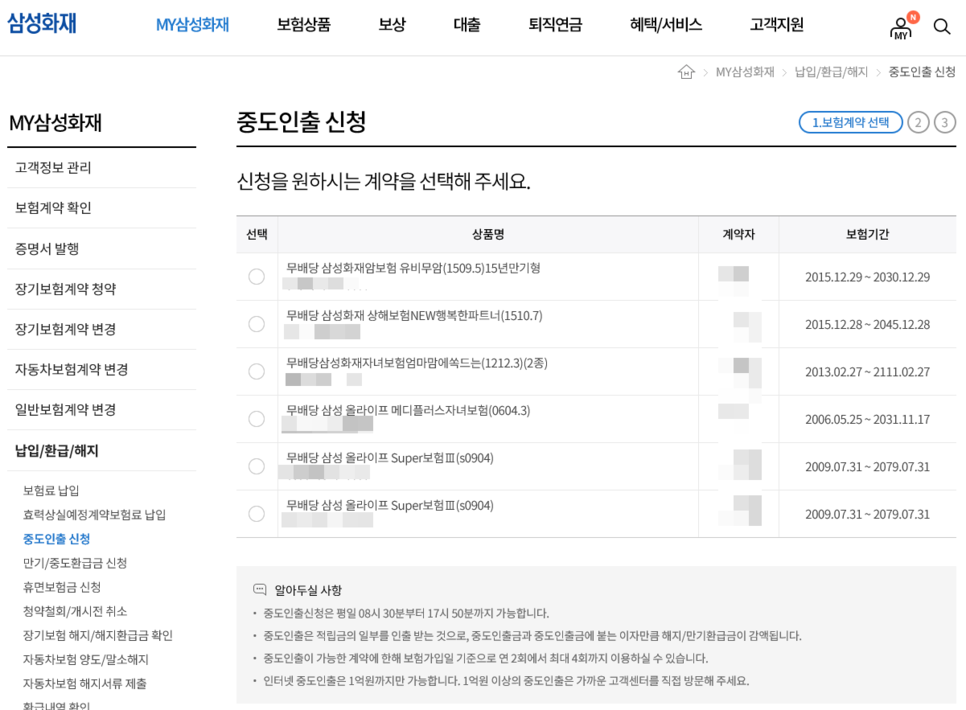Click MY삼성화재 breadcrumb link
966x710 pixels.
tap(745, 72)
